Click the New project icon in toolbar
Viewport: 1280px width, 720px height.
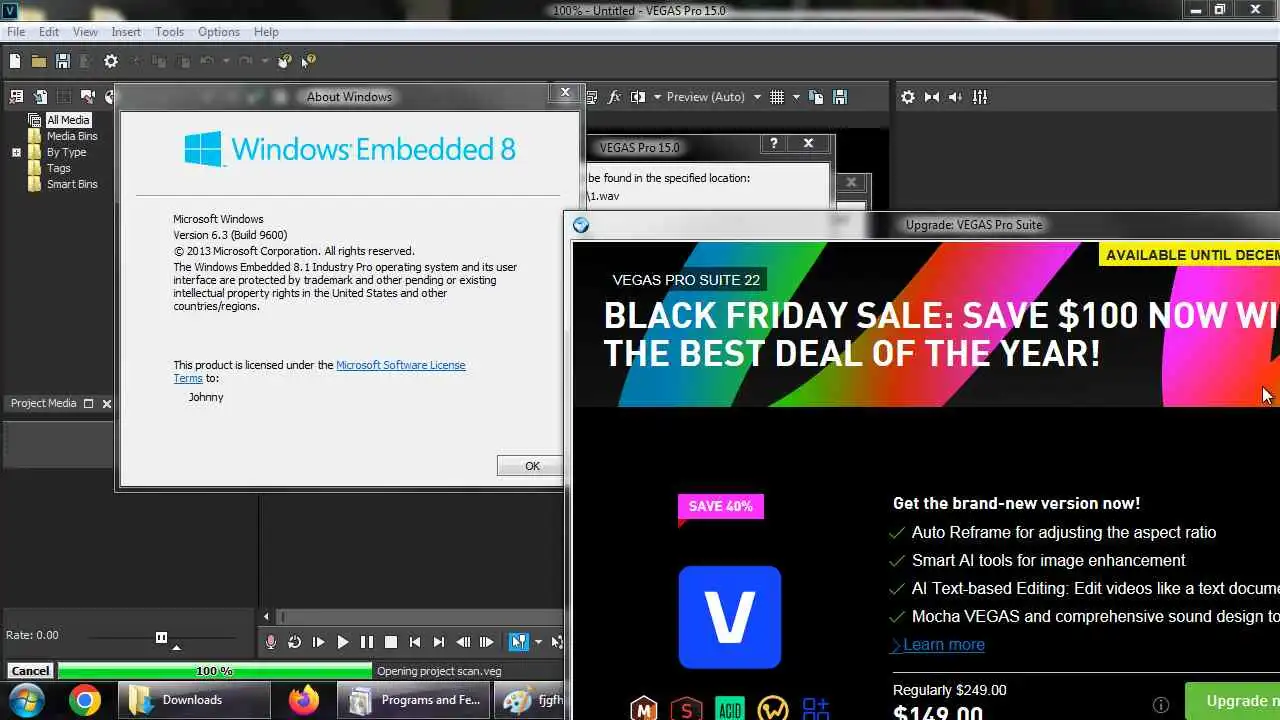coord(15,61)
